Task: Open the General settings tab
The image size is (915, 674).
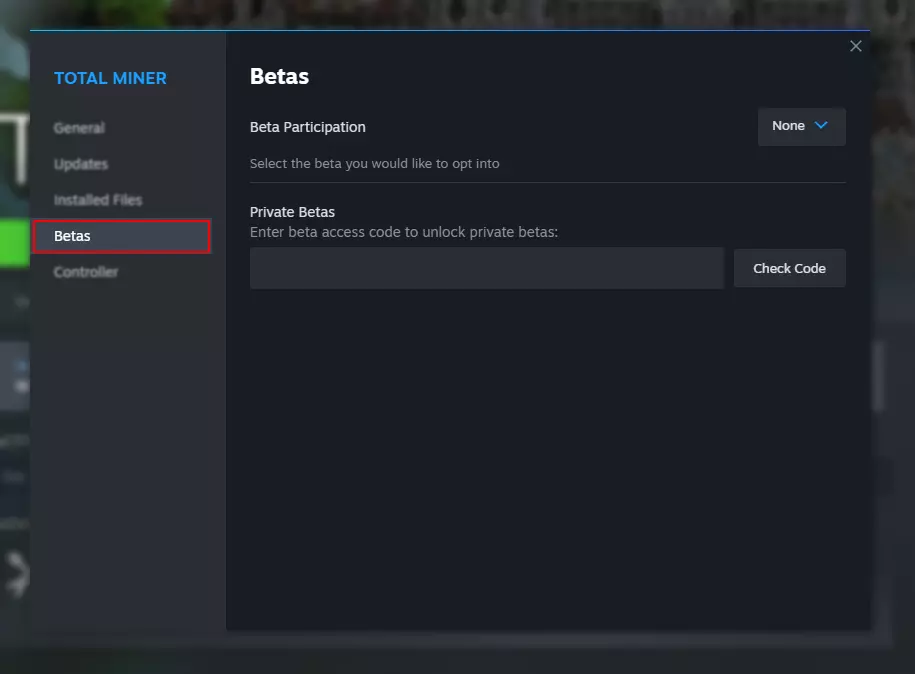Action: (79, 128)
